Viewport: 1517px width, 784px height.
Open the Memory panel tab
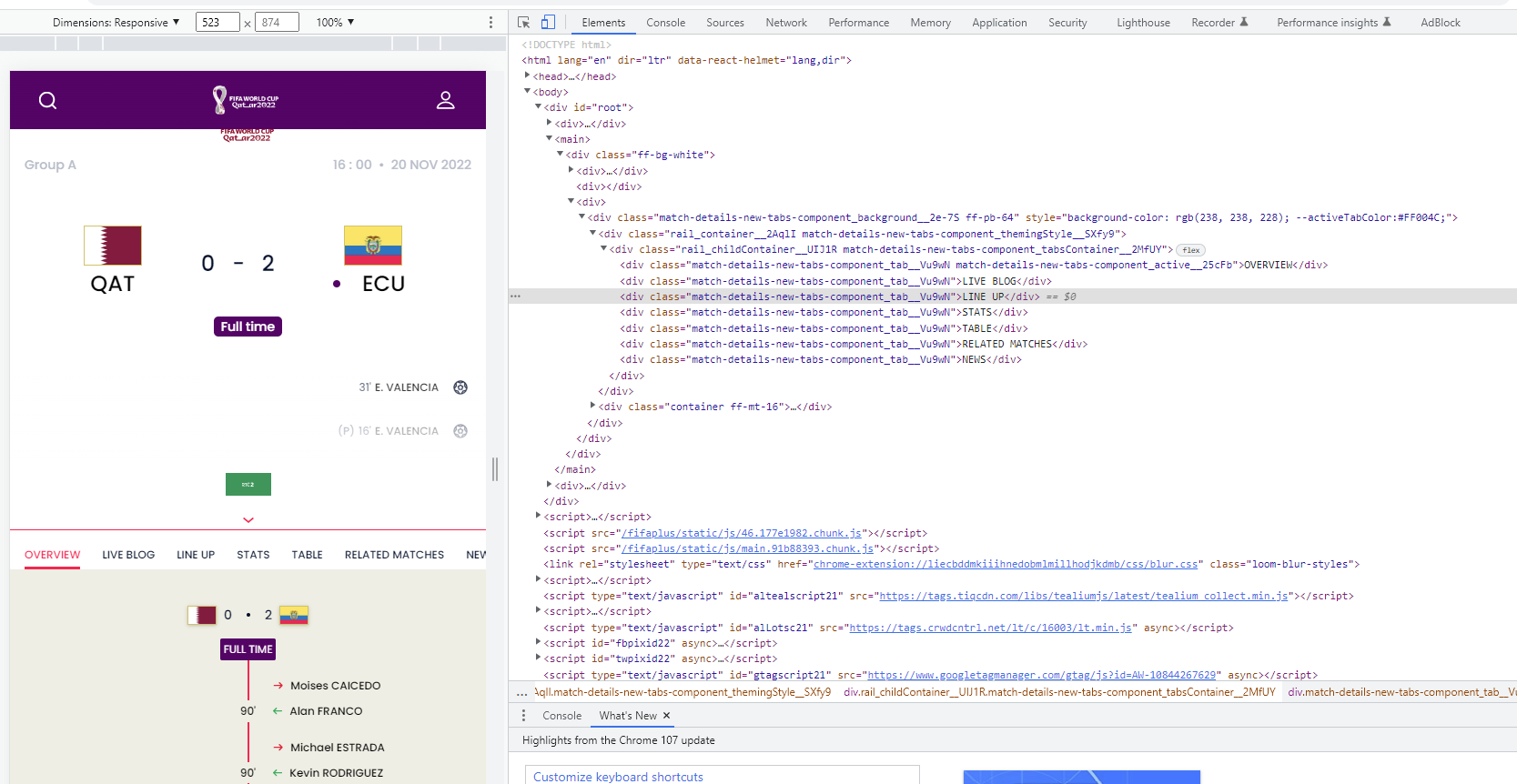click(931, 23)
